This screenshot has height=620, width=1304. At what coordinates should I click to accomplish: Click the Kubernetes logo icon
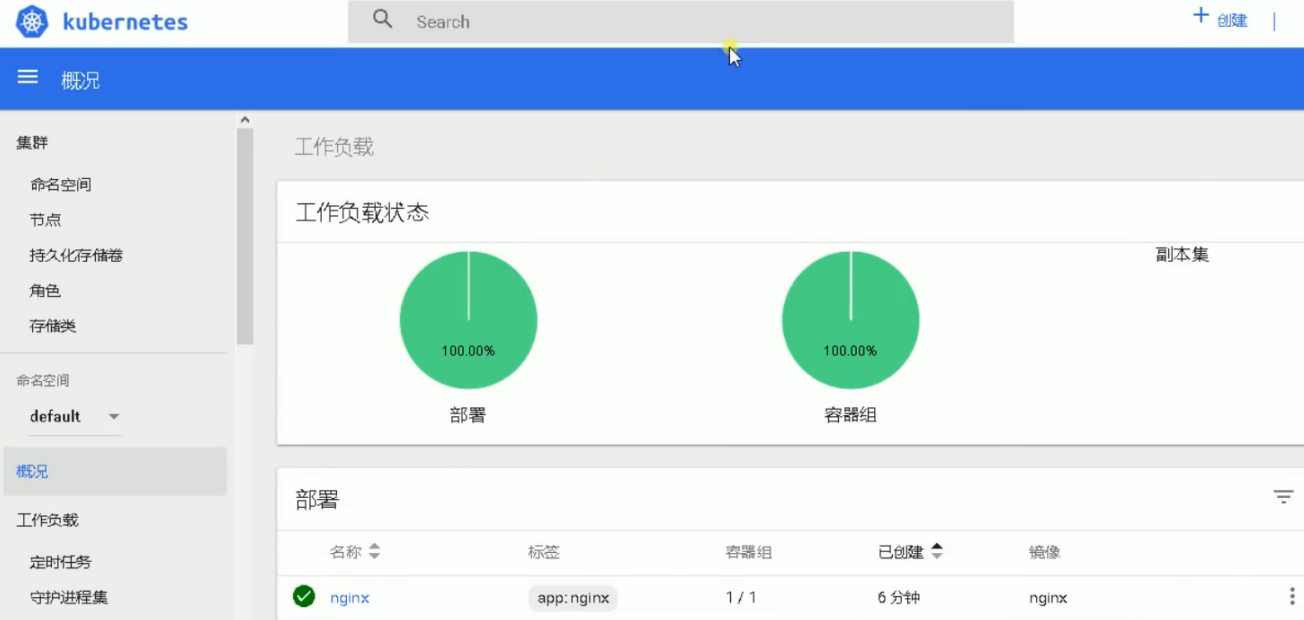[32, 22]
